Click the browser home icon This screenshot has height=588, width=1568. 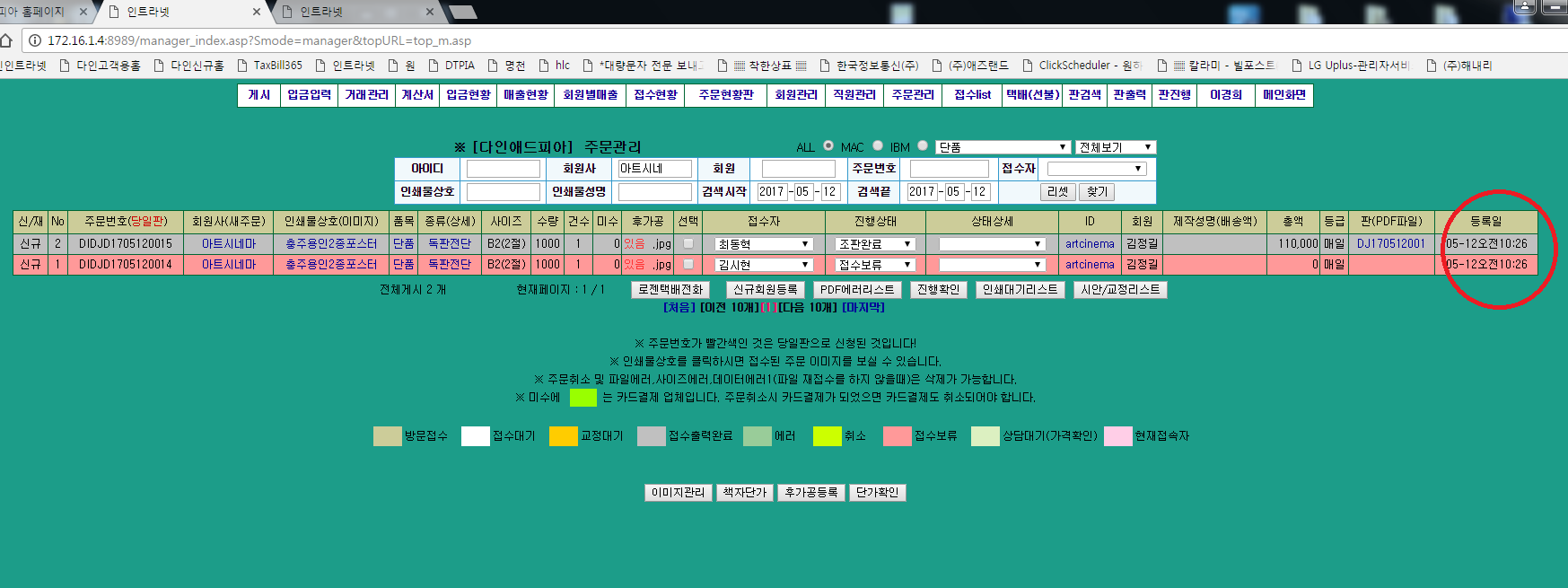[x=6, y=40]
